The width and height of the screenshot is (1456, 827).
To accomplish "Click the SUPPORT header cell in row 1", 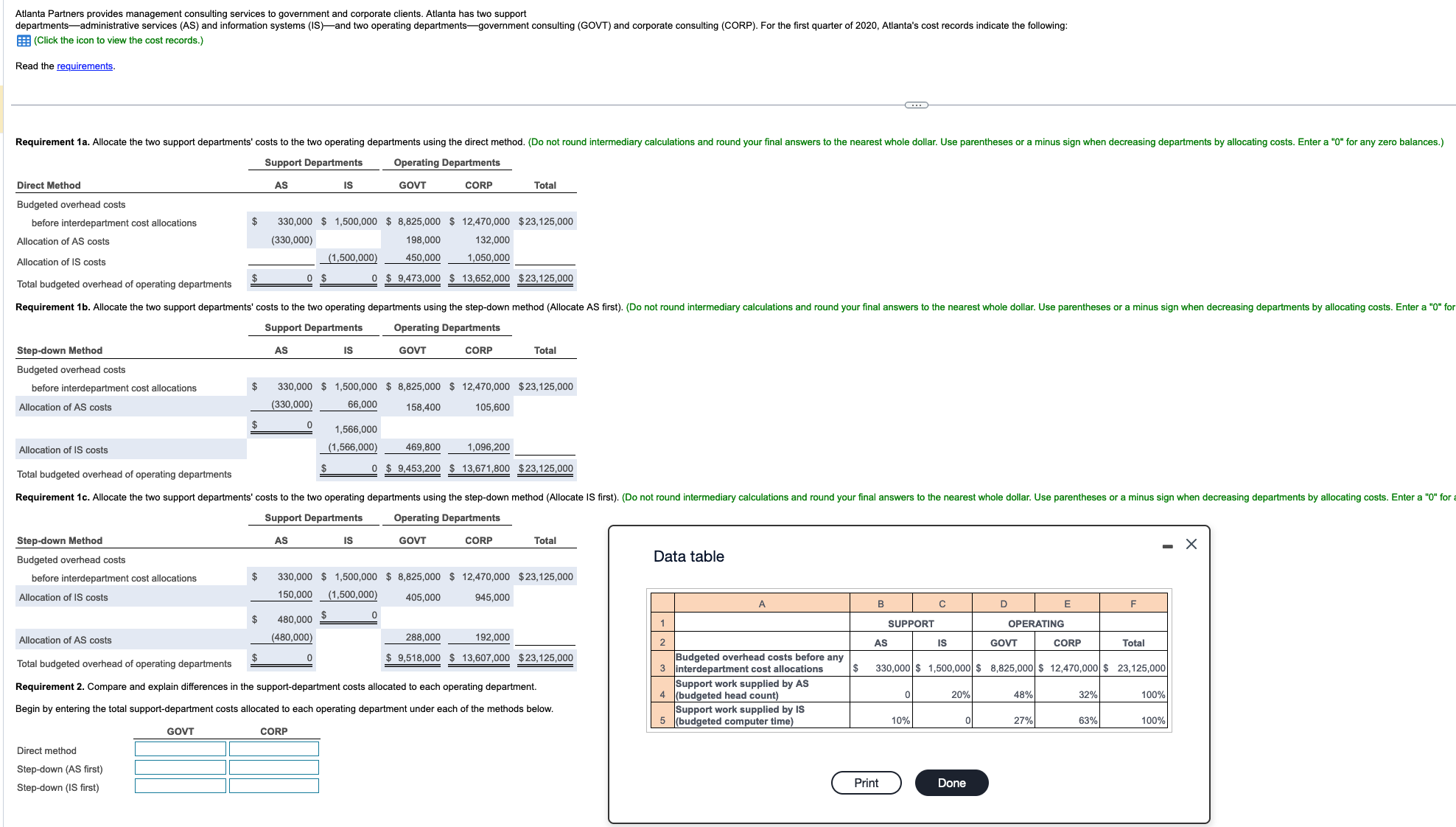I will pyautogui.click(x=911, y=623).
